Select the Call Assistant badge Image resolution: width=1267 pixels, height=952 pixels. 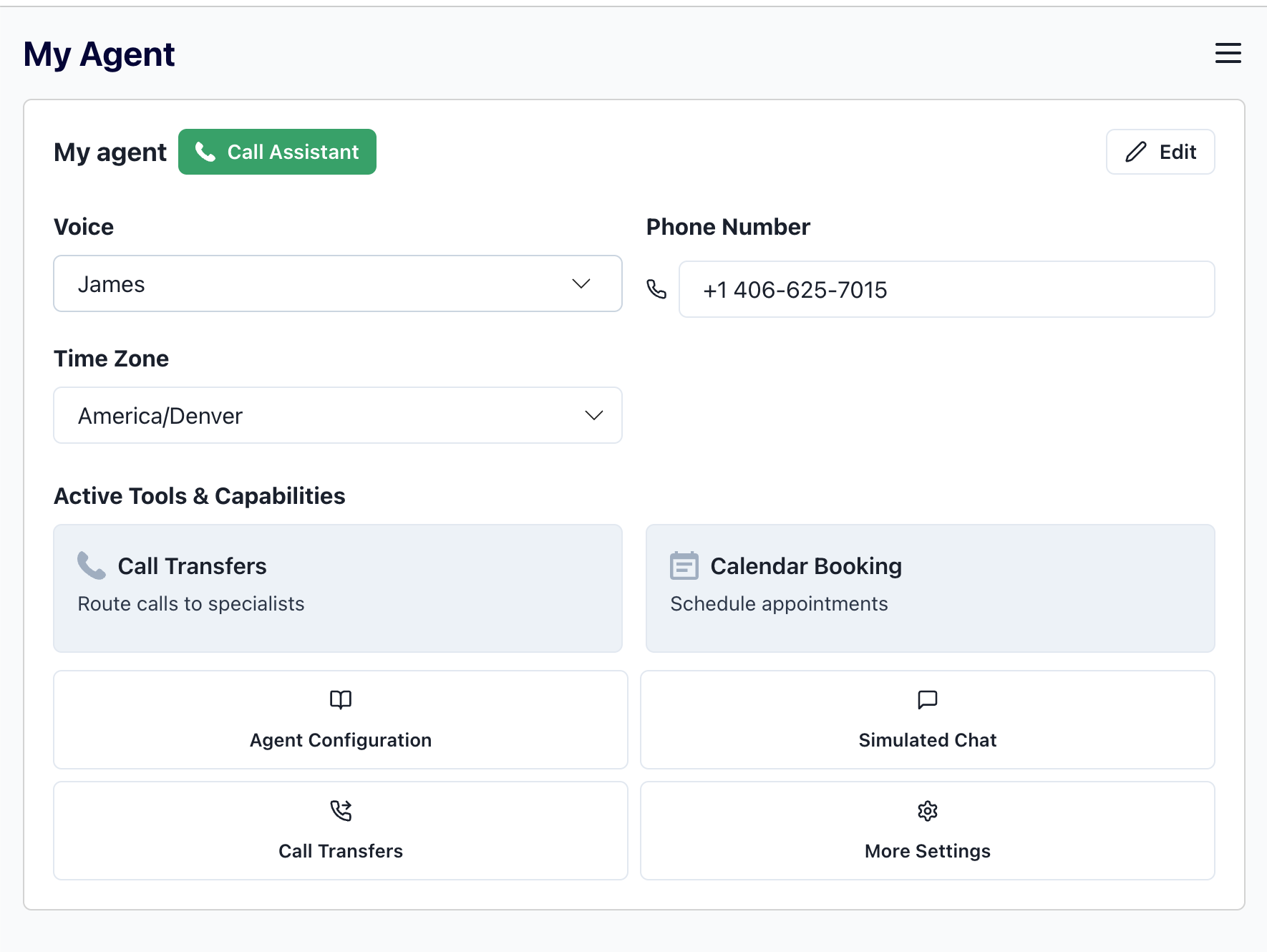click(277, 152)
